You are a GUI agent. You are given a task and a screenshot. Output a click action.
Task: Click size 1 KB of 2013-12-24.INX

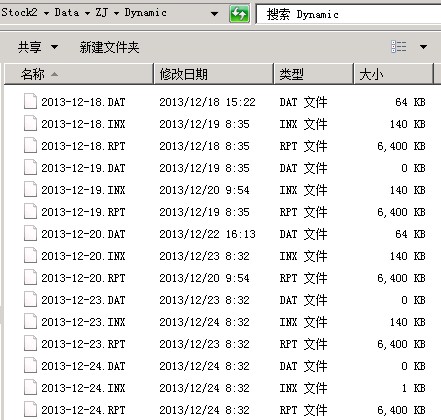click(x=413, y=388)
